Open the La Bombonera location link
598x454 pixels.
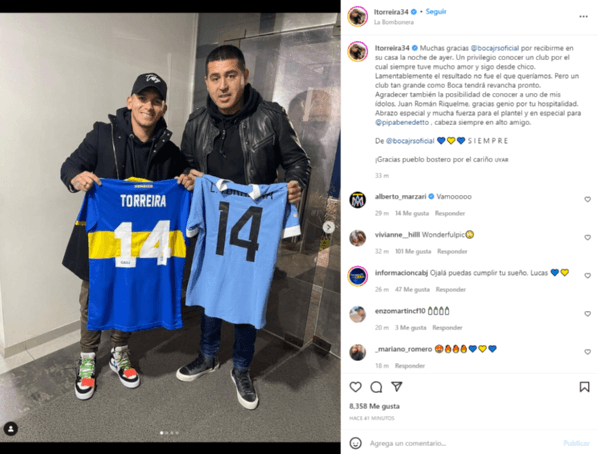(394, 22)
